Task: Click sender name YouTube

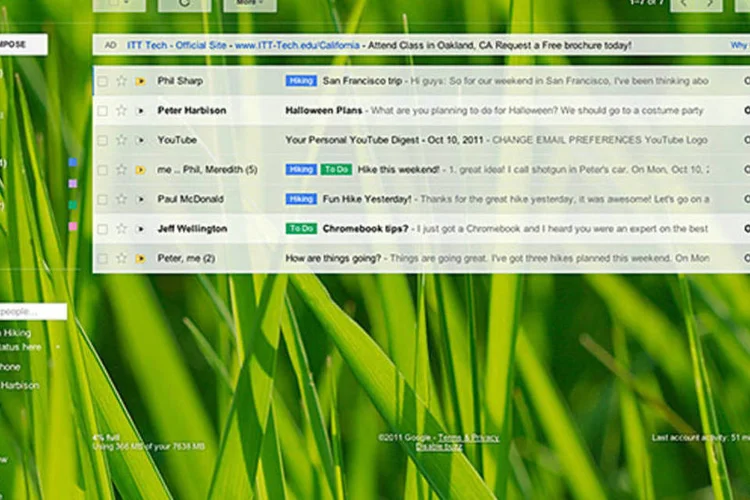Action: [177, 140]
